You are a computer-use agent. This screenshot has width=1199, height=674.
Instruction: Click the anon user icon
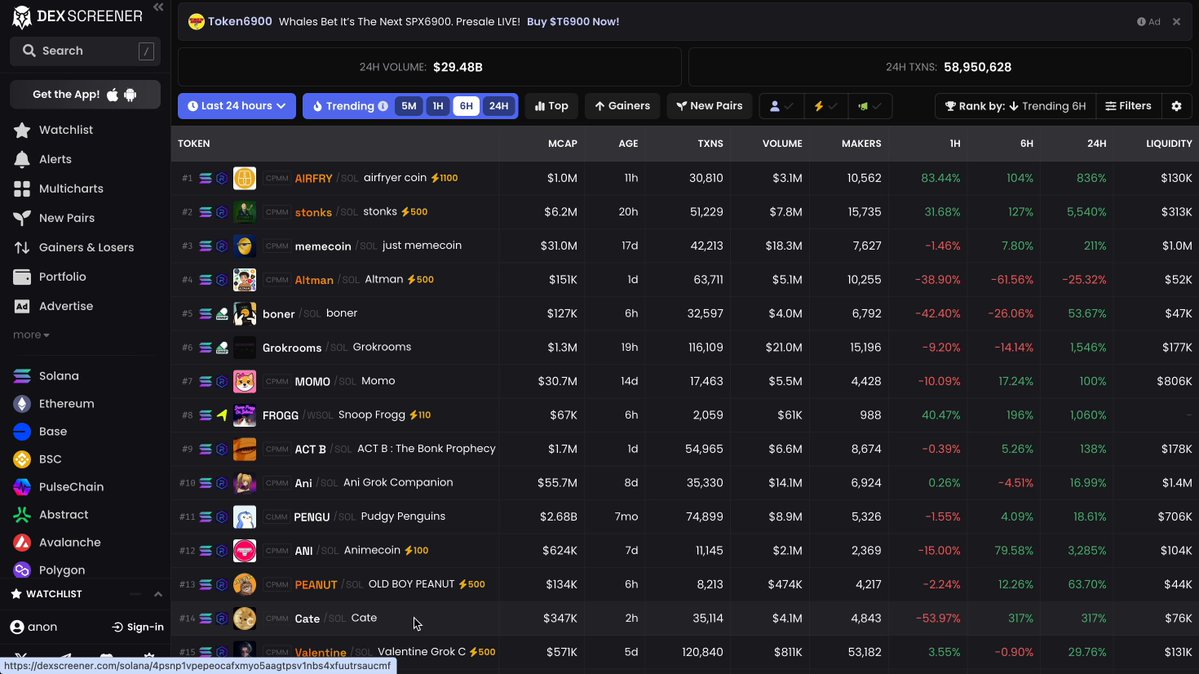(x=17, y=627)
